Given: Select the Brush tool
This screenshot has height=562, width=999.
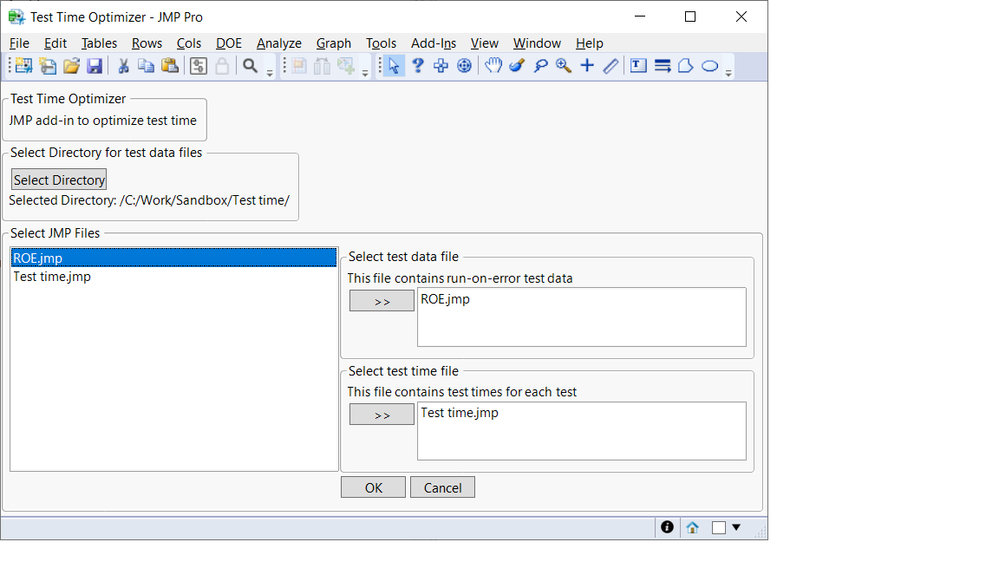Looking at the screenshot, I should click(x=517, y=66).
